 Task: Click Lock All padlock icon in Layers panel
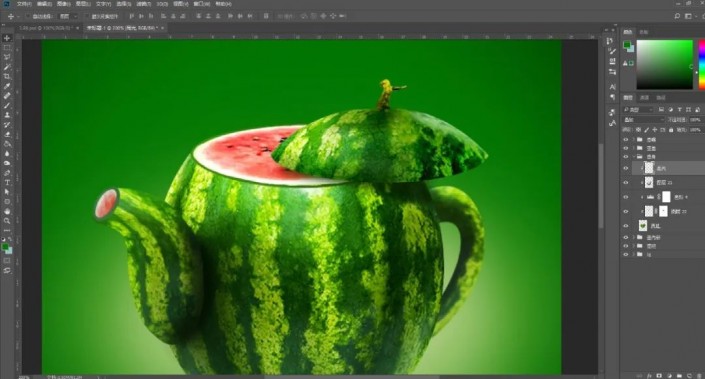[671, 130]
